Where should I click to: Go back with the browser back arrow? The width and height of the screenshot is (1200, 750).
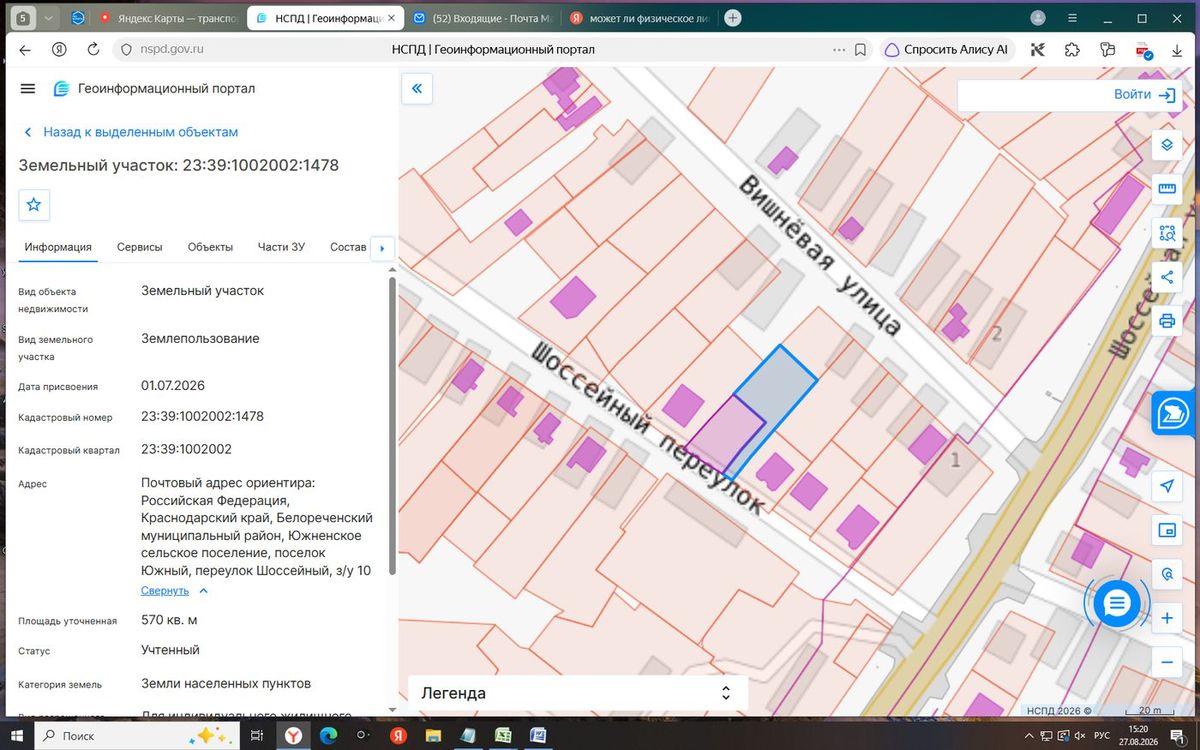pyautogui.click(x=25, y=49)
